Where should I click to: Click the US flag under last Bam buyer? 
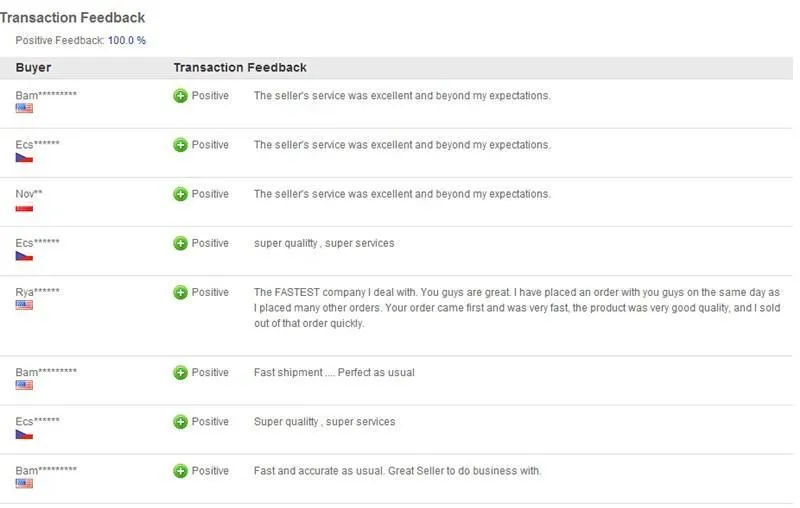click(x=24, y=484)
